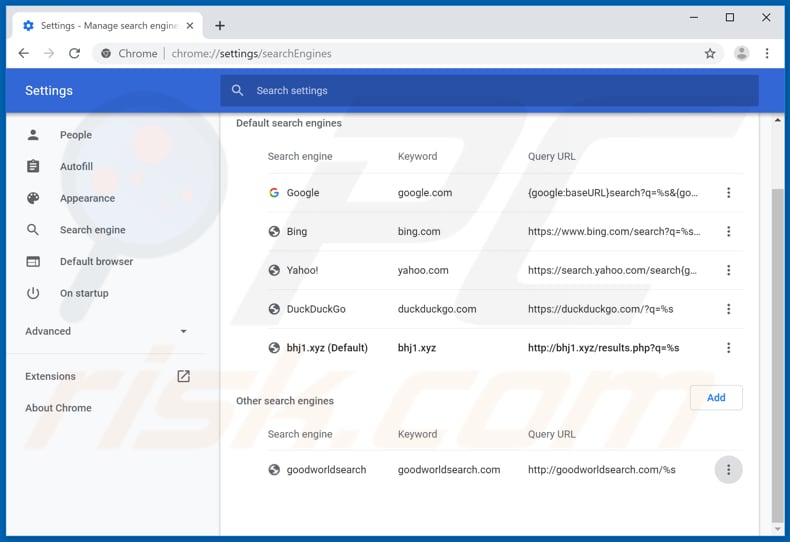Open the On startup section
Image resolution: width=790 pixels, height=542 pixels.
[x=84, y=293]
